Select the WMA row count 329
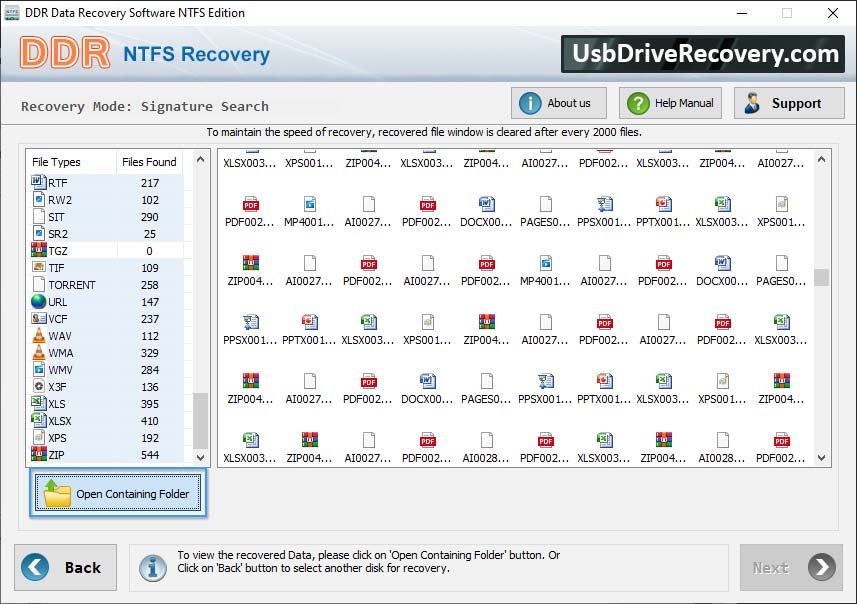This screenshot has height=604, width=857. click(150, 353)
